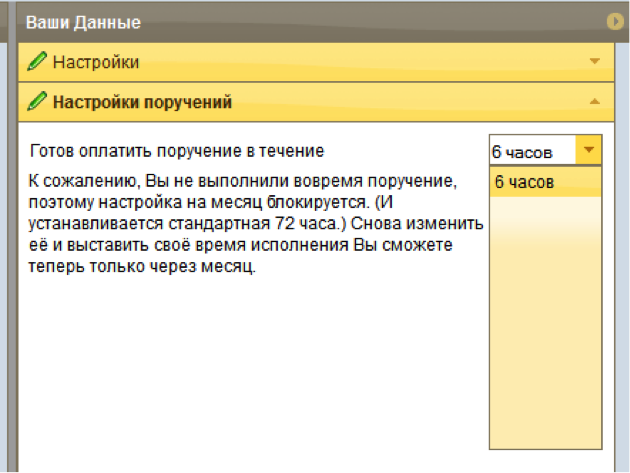Expand the Настройки section with its down arrow
This screenshot has width=630, height=473.
595,61
